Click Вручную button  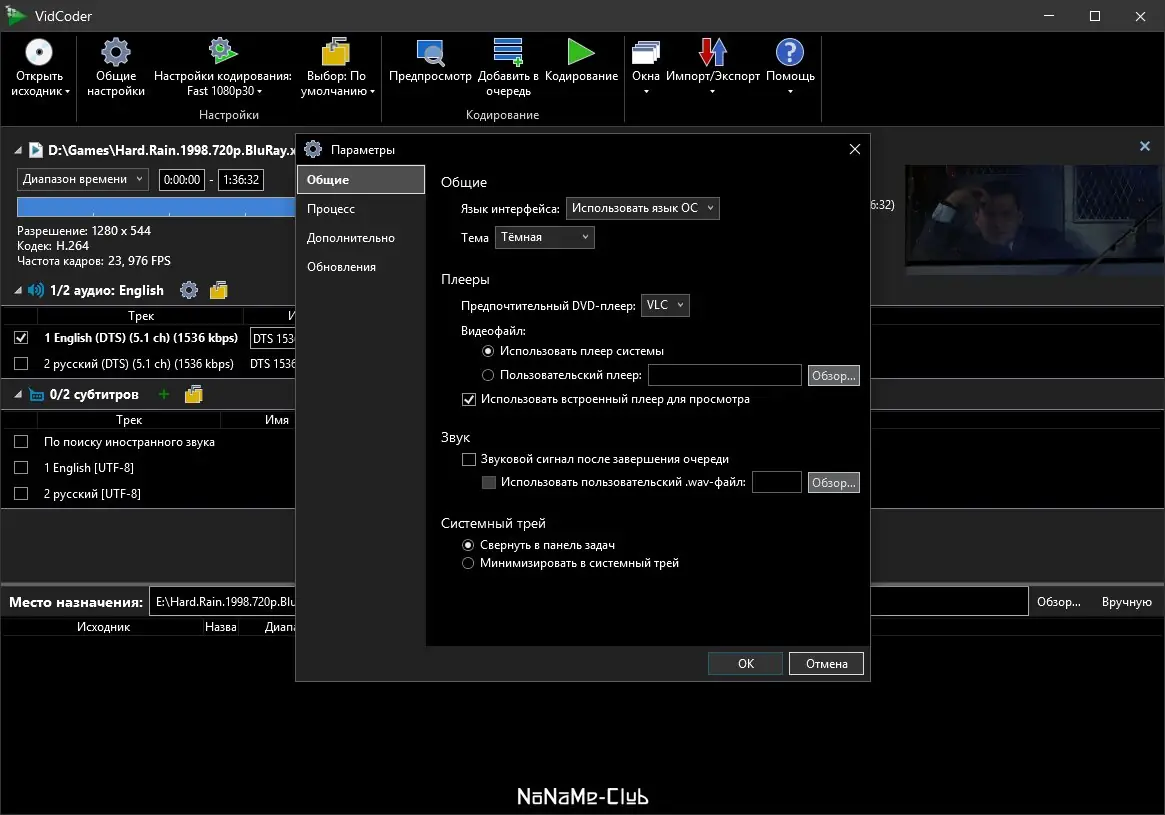1126,602
